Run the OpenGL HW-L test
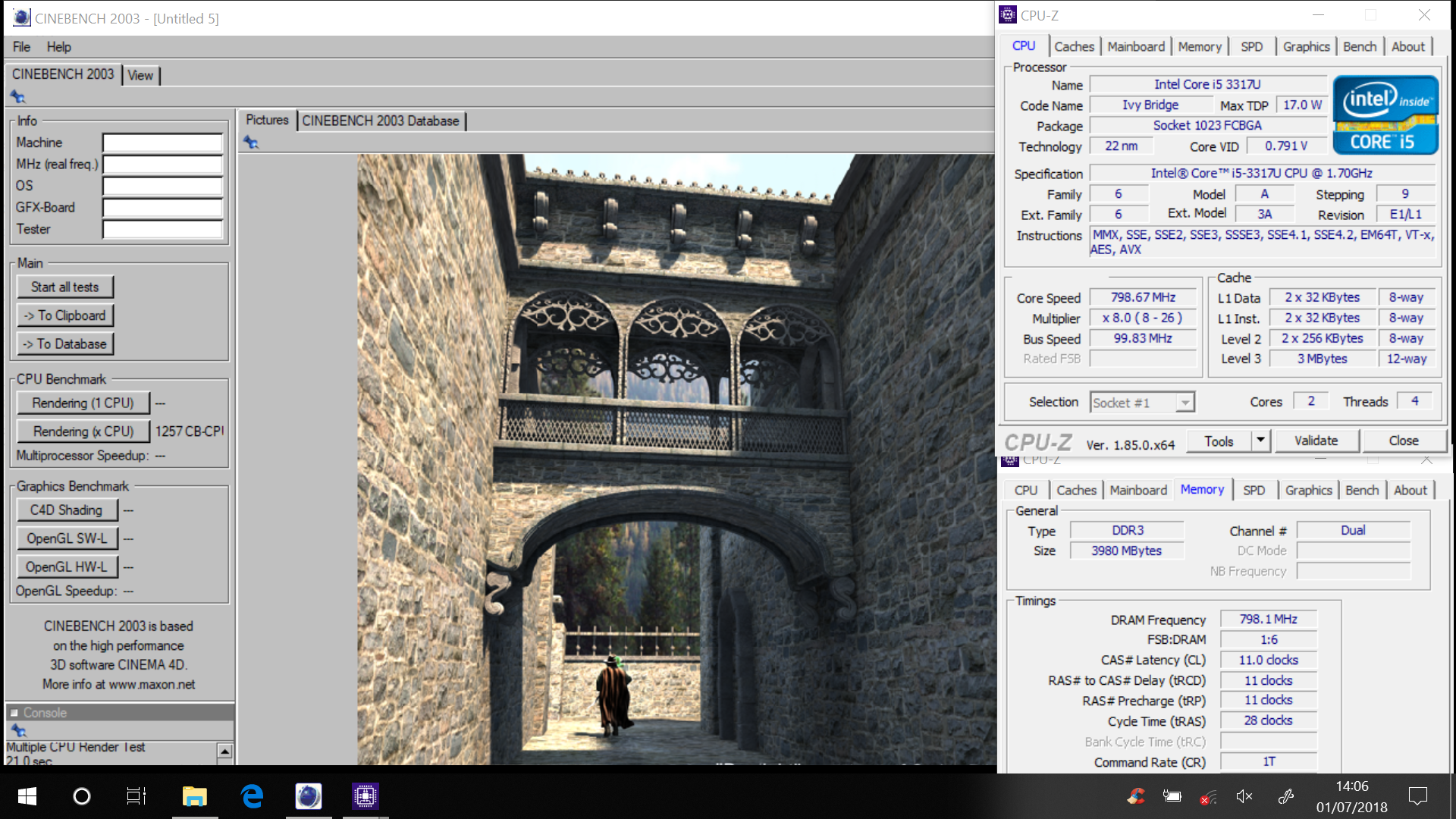 [67, 566]
